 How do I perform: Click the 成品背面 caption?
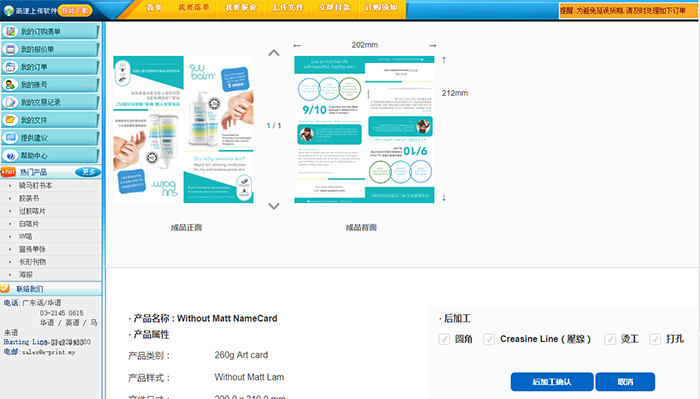[x=361, y=228]
